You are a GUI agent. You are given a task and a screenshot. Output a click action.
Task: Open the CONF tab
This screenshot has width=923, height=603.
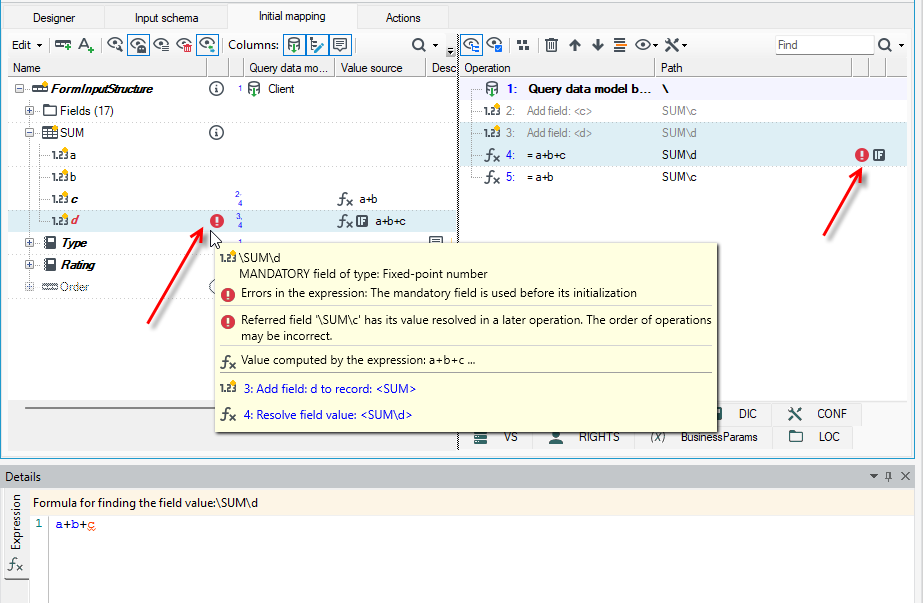817,414
